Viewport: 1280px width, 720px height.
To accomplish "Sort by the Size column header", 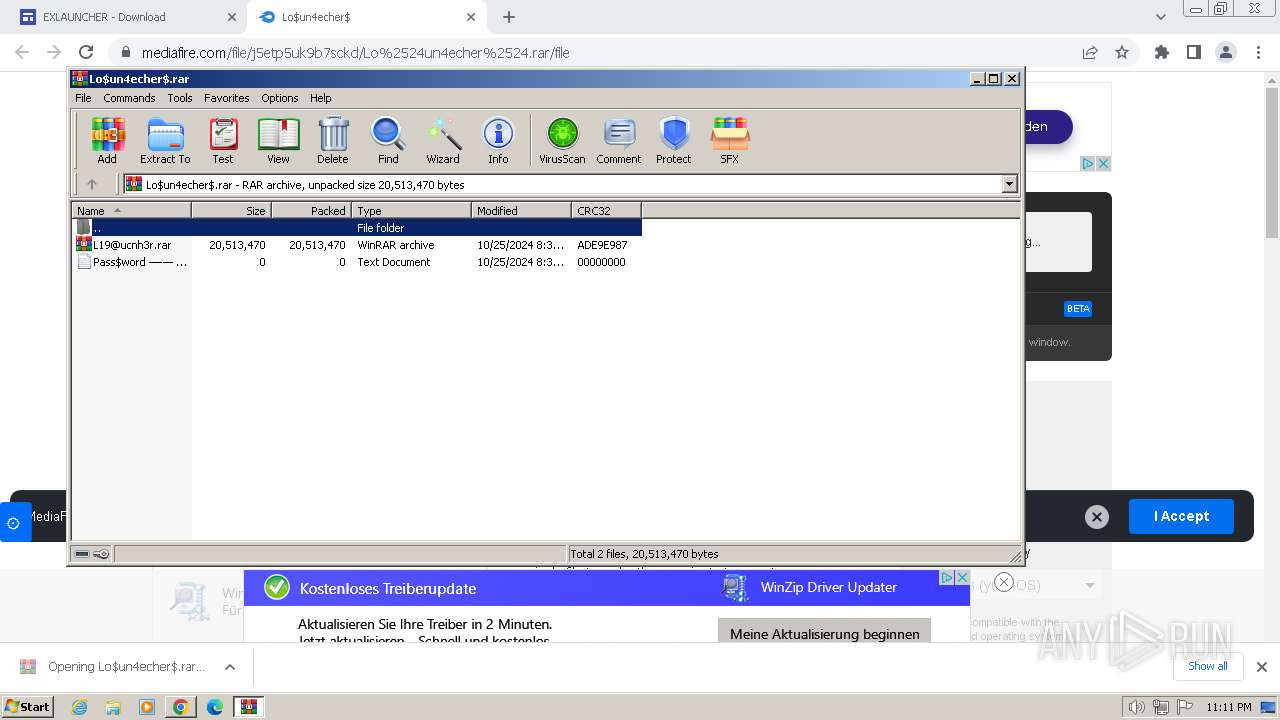I will (231, 210).
